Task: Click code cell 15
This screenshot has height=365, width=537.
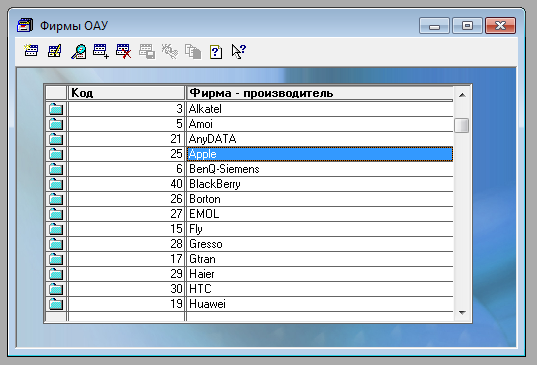Action: [126, 229]
